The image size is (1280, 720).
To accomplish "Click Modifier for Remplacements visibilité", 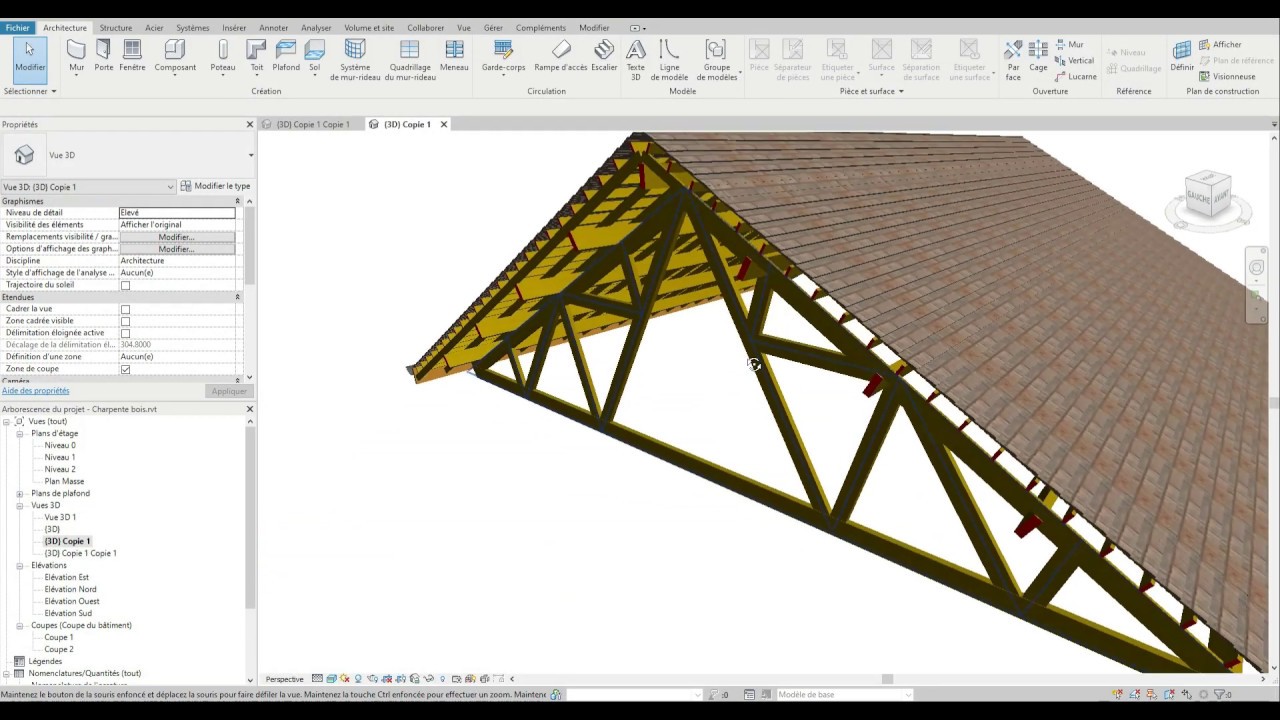I will (x=177, y=237).
